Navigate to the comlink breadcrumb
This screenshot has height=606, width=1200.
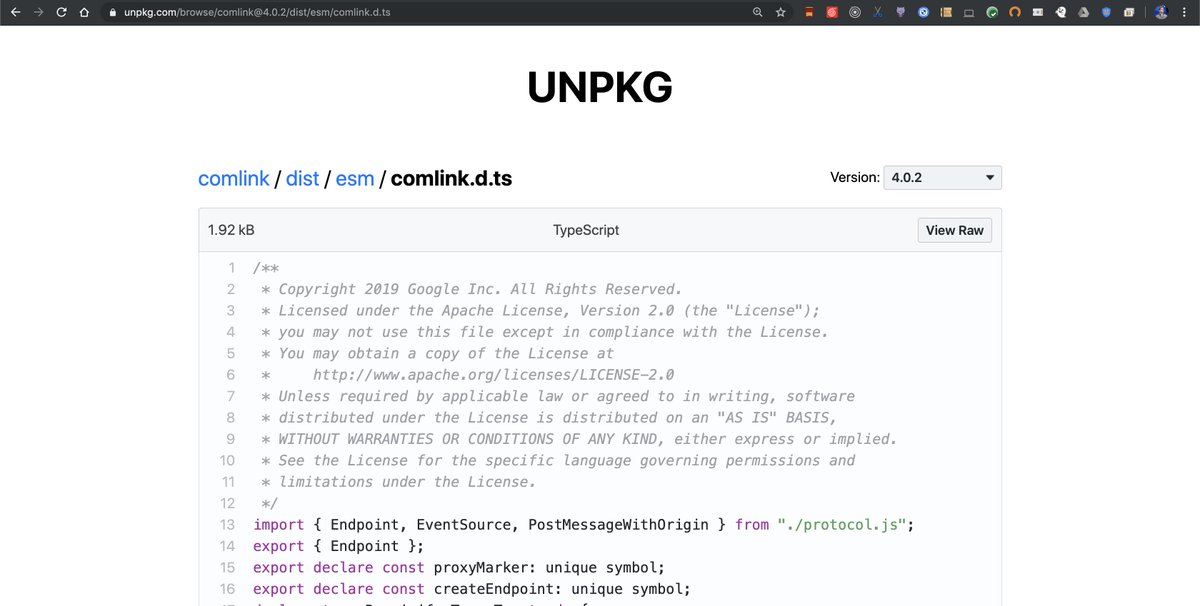click(234, 178)
